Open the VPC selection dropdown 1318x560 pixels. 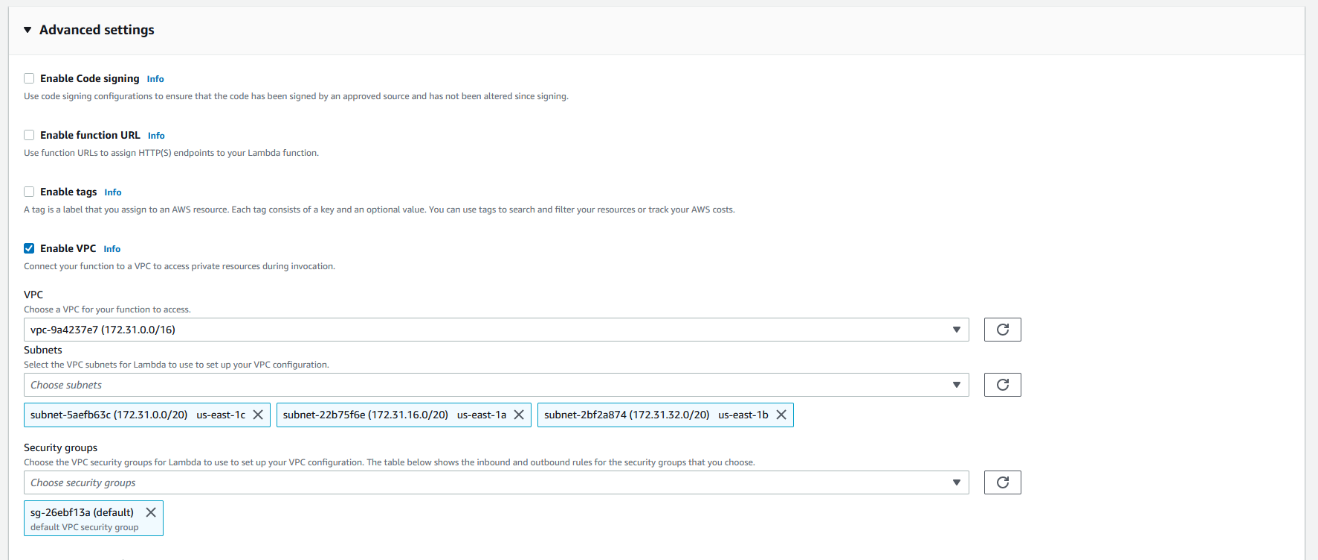(x=496, y=329)
